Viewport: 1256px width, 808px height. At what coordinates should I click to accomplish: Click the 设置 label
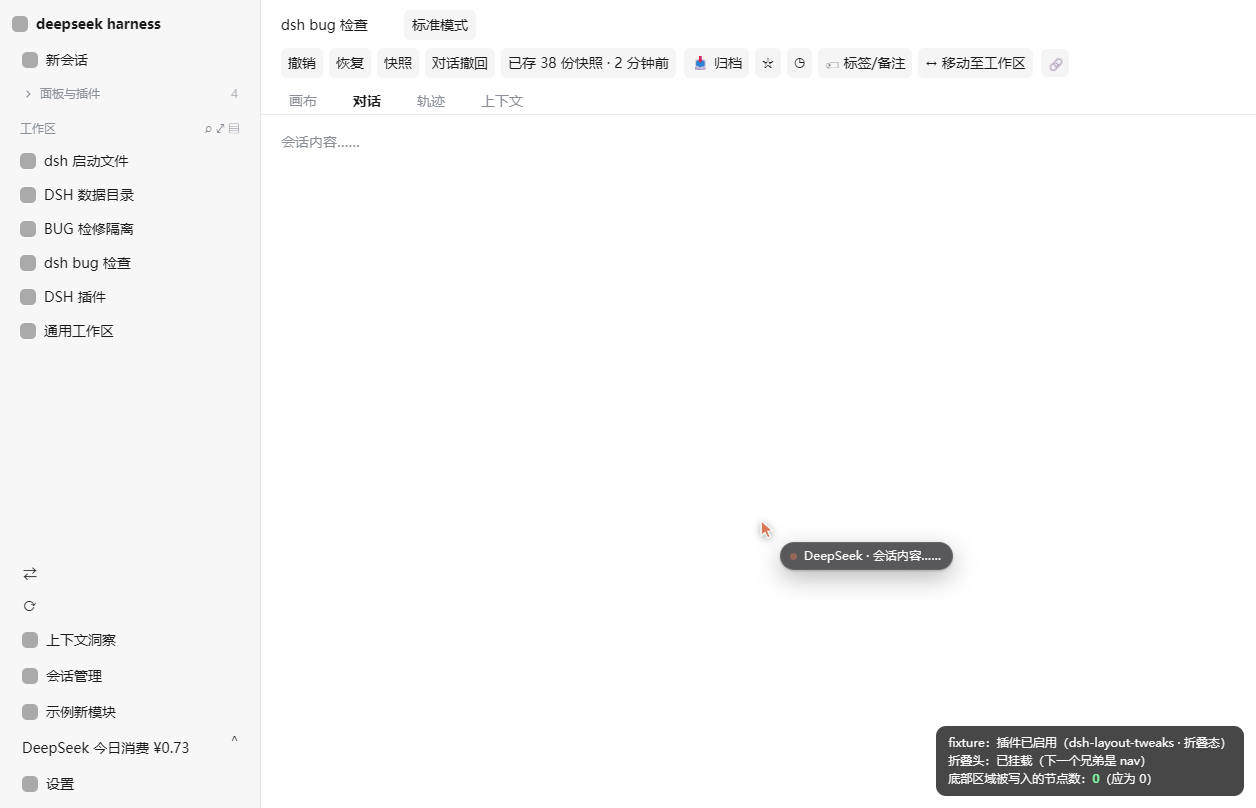(x=60, y=784)
